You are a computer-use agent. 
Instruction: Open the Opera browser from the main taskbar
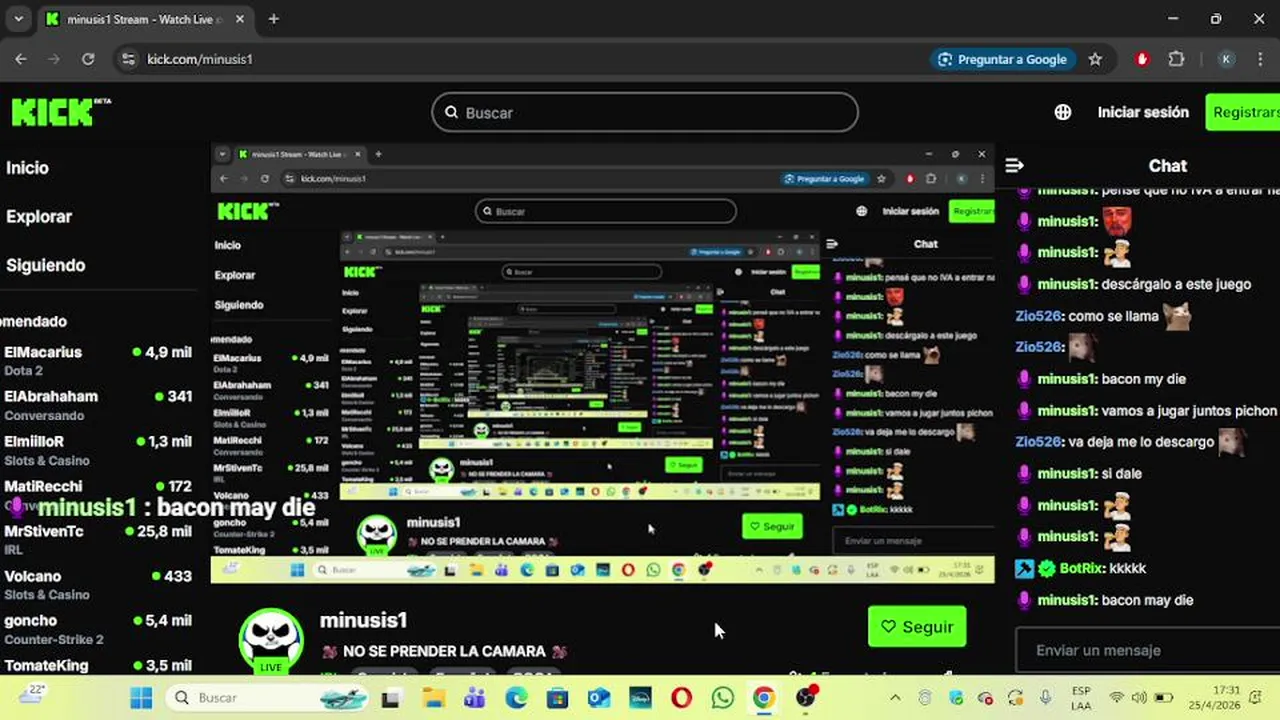681,698
